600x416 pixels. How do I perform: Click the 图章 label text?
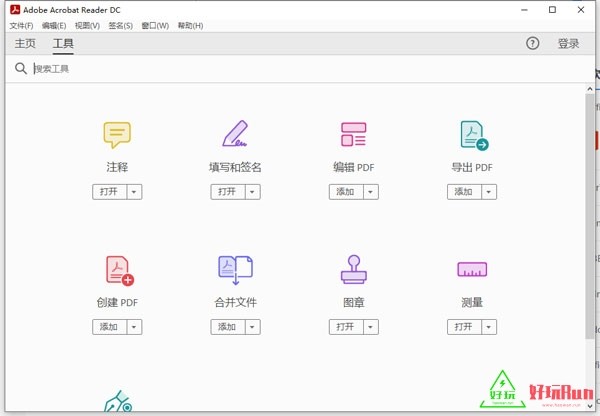click(354, 302)
